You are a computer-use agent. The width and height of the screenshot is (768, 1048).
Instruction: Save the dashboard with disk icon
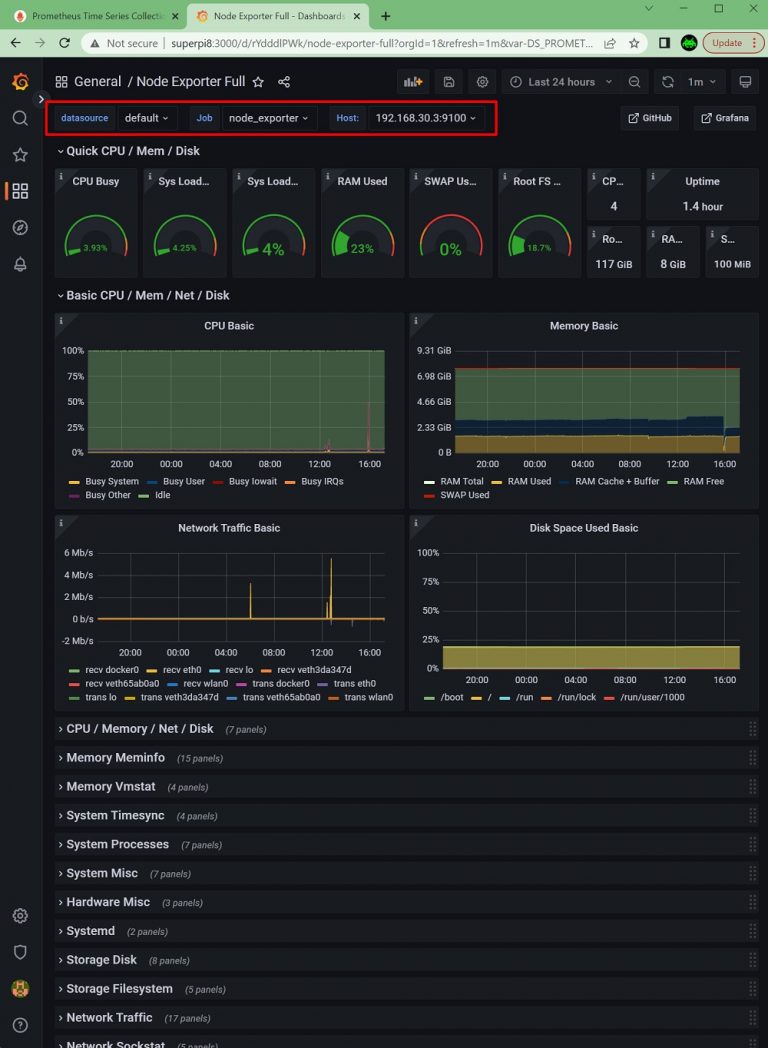pyautogui.click(x=449, y=82)
